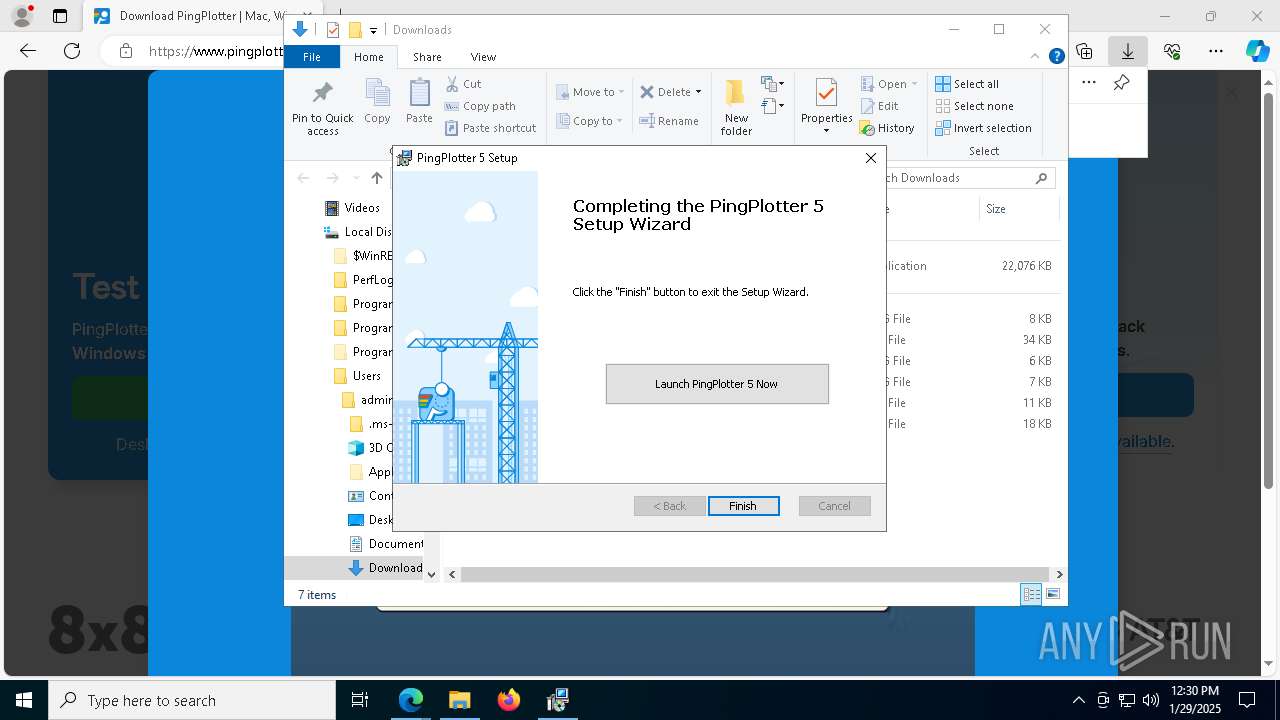
Task: Open Edge Collections toolbar icon
Action: 1084,51
